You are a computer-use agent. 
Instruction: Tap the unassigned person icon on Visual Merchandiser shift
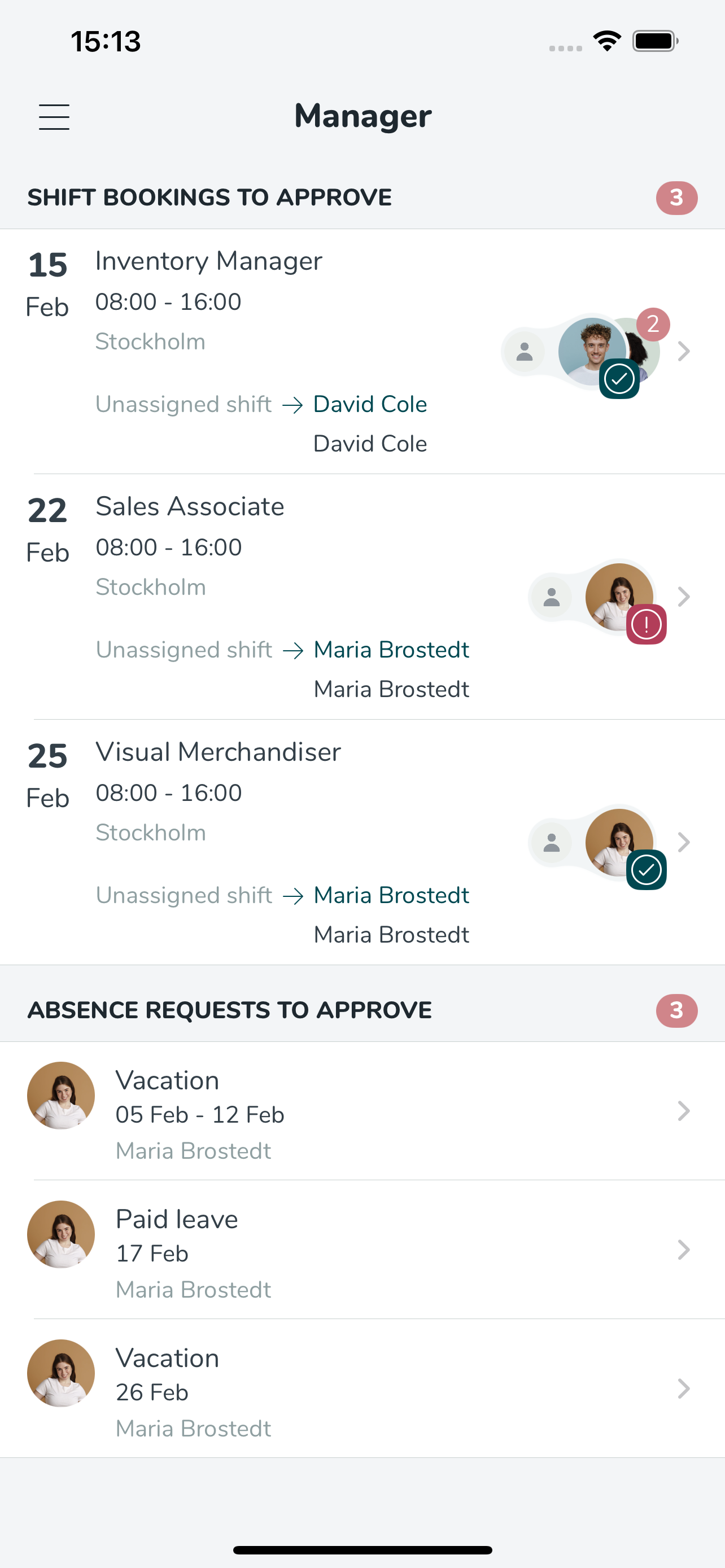click(552, 842)
